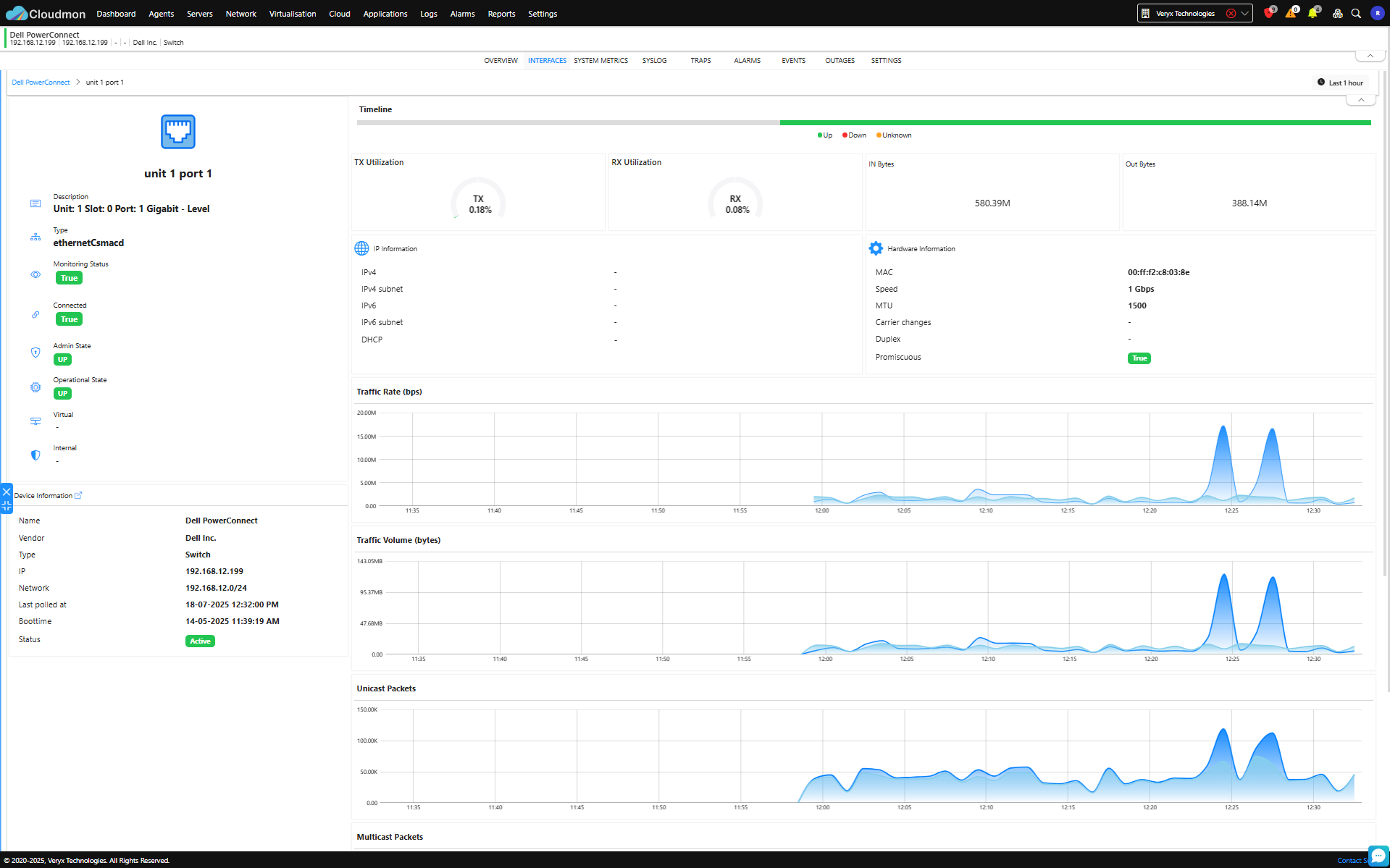
Task: Switch to the ALARMS device tab
Action: (747, 61)
